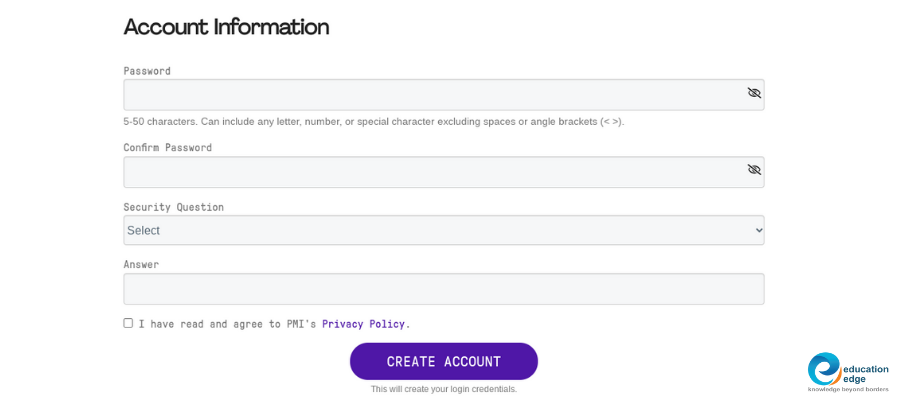Check the Privacy Policy agreement checkbox
The image size is (900, 400).
click(x=128, y=323)
